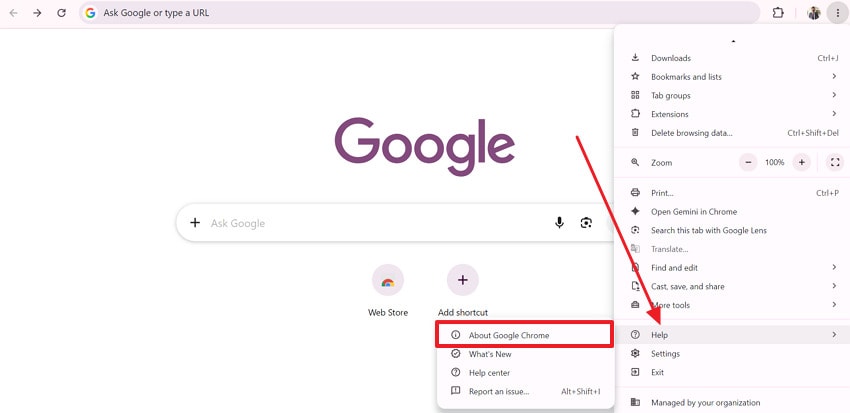This screenshot has width=850, height=413.
Task: Expand Bookmarks and lists submenu
Action: (x=733, y=77)
